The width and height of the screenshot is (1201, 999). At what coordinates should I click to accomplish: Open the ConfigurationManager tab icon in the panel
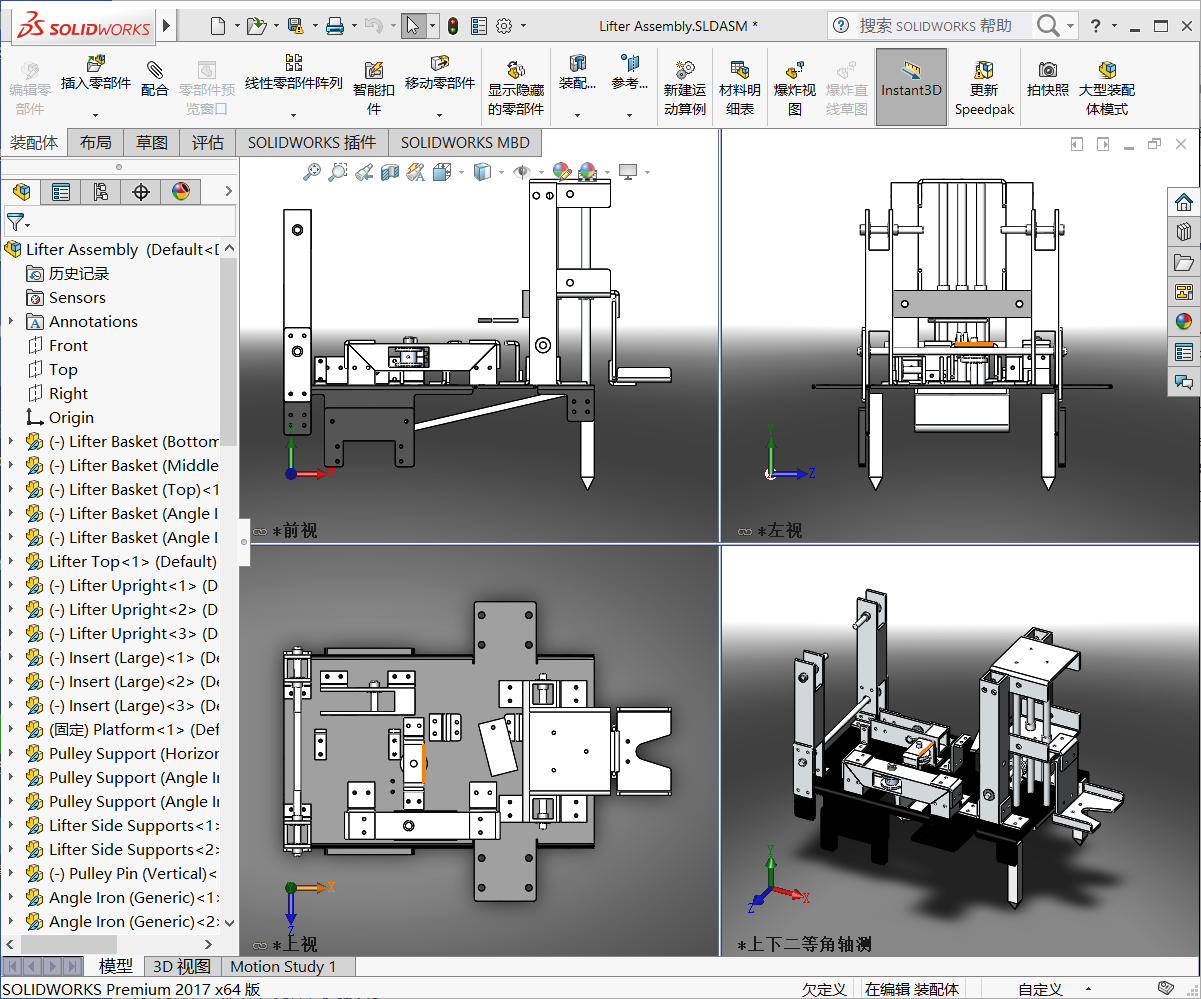pos(101,192)
